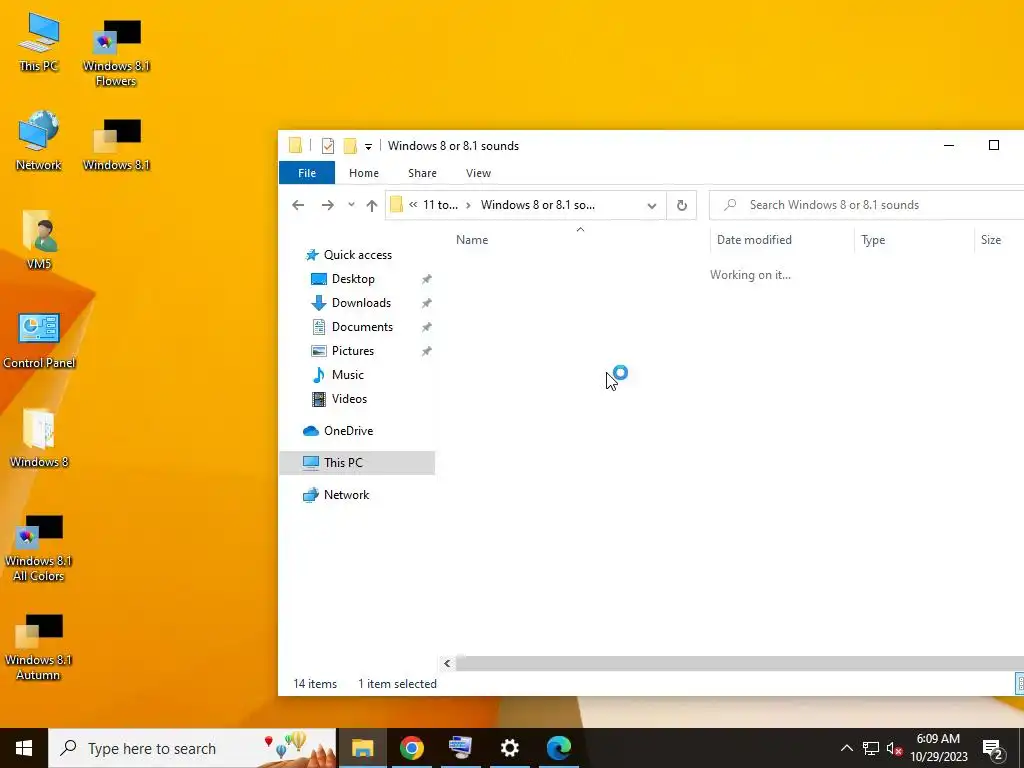Expand address bar history dropdown
Image resolution: width=1024 pixels, height=768 pixels.
point(651,205)
